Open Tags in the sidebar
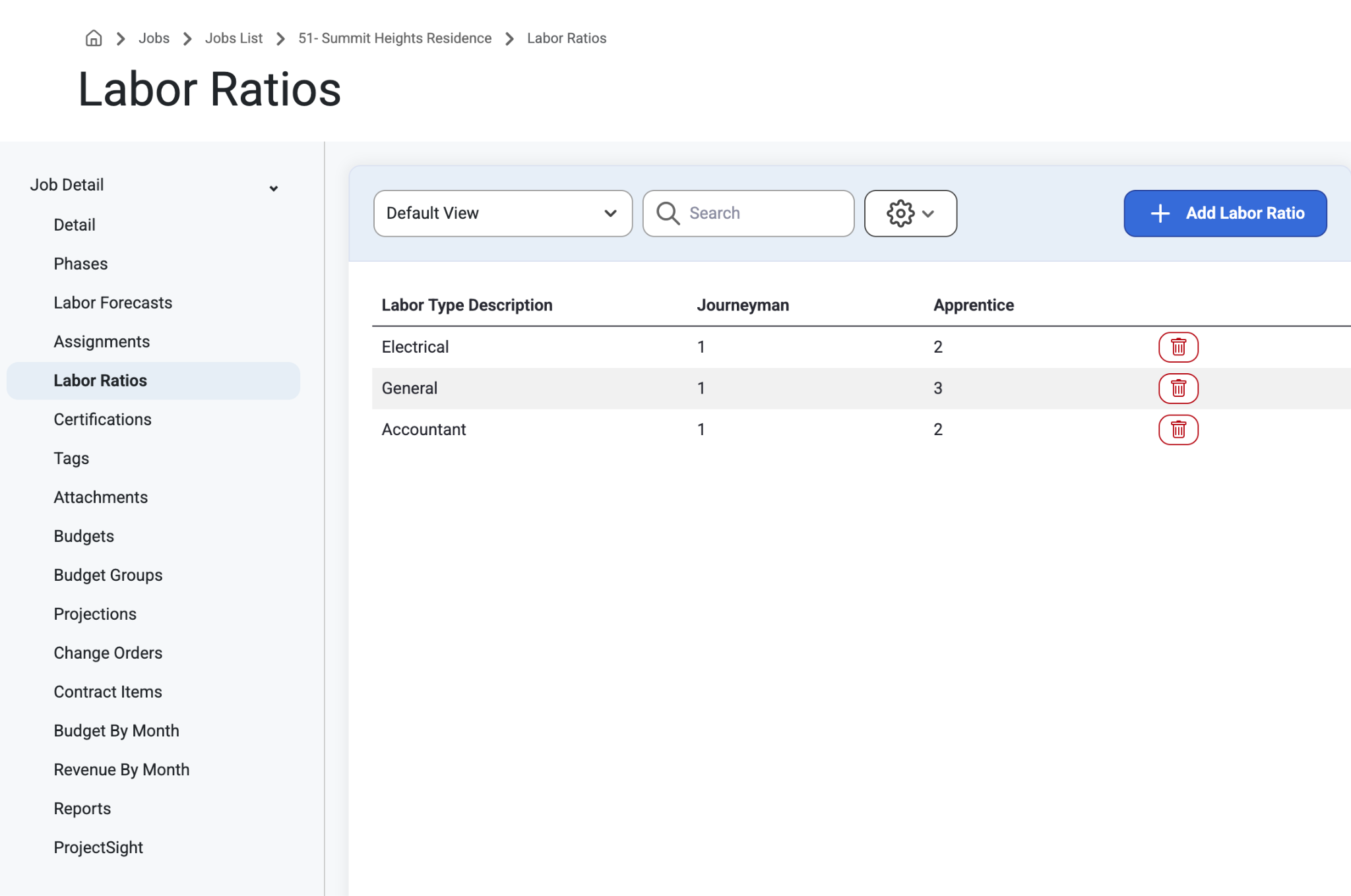 (x=71, y=458)
